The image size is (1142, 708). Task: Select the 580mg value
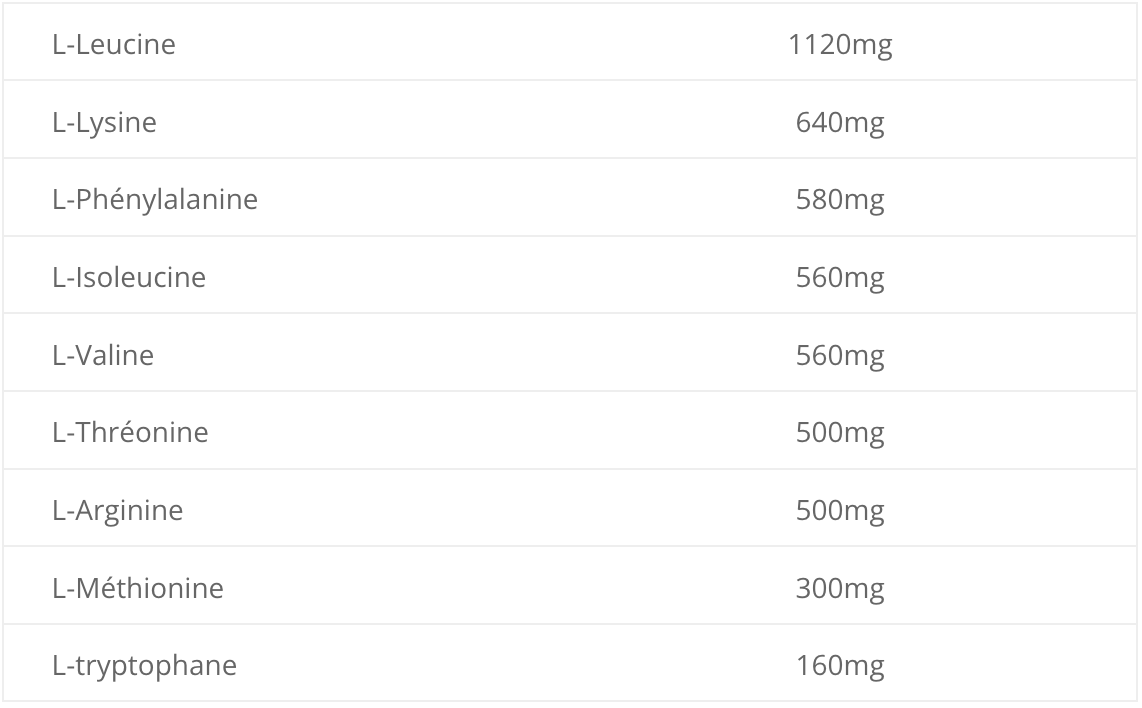pyautogui.click(x=840, y=200)
